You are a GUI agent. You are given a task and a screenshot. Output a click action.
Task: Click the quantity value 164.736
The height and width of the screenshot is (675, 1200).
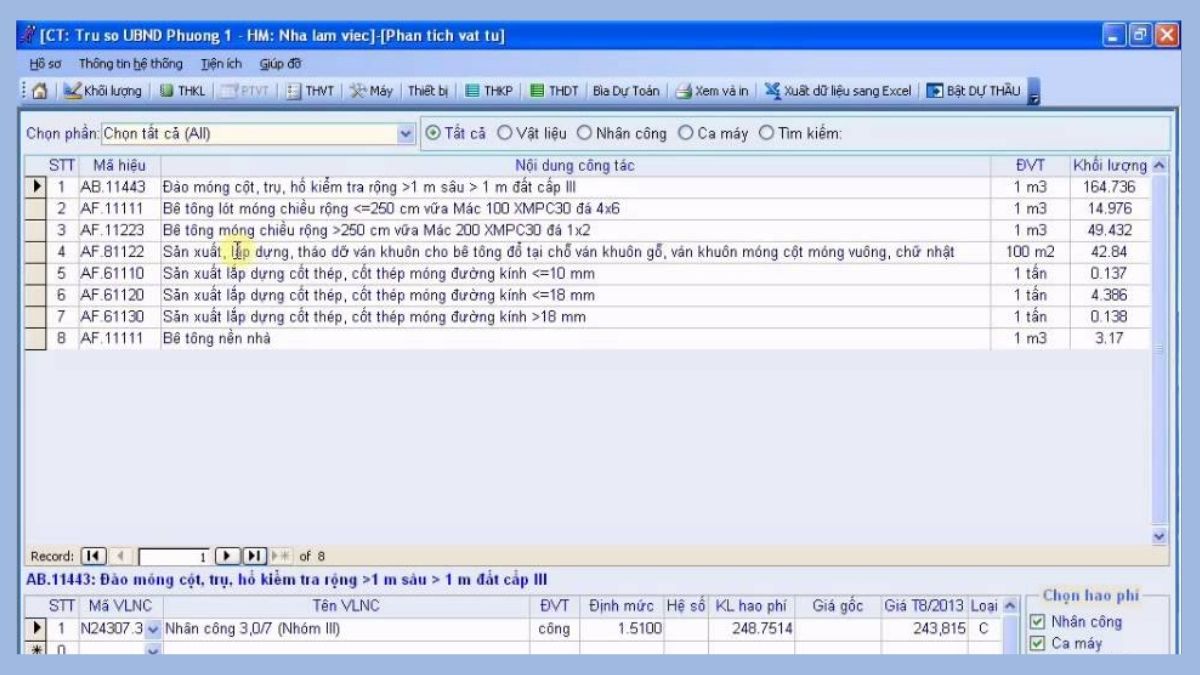[1109, 186]
